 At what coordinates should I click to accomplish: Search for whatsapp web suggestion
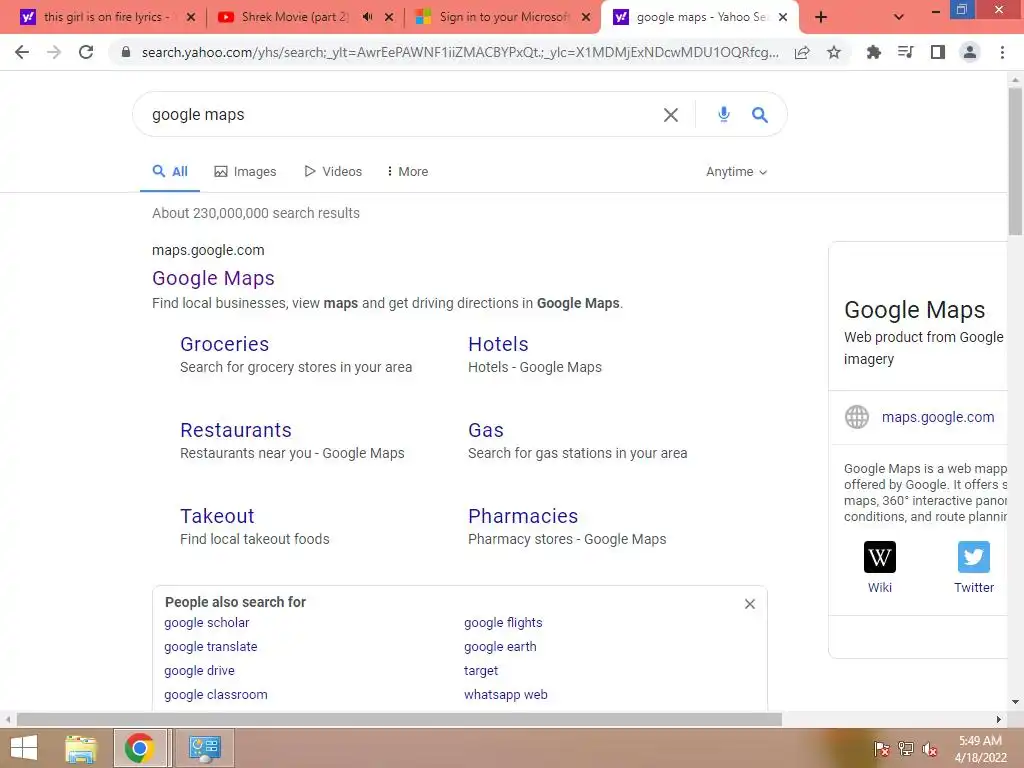point(505,695)
